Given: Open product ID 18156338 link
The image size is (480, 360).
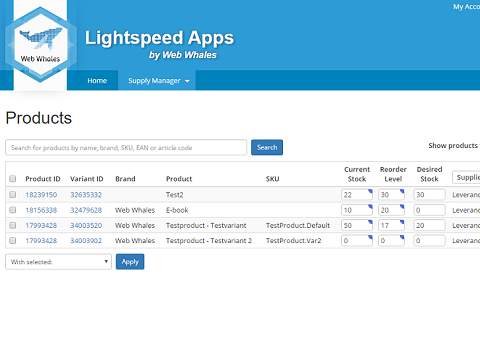Looking at the screenshot, I should pyautogui.click(x=41, y=210).
